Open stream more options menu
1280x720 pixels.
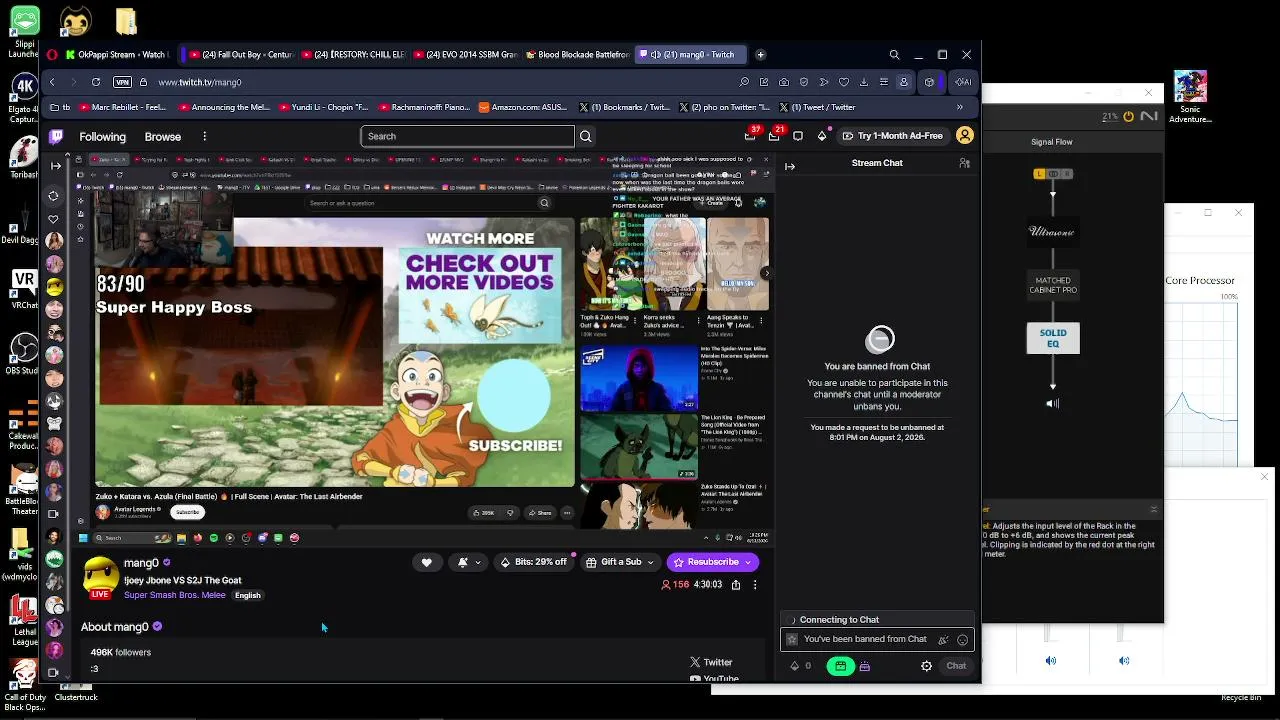coord(755,585)
